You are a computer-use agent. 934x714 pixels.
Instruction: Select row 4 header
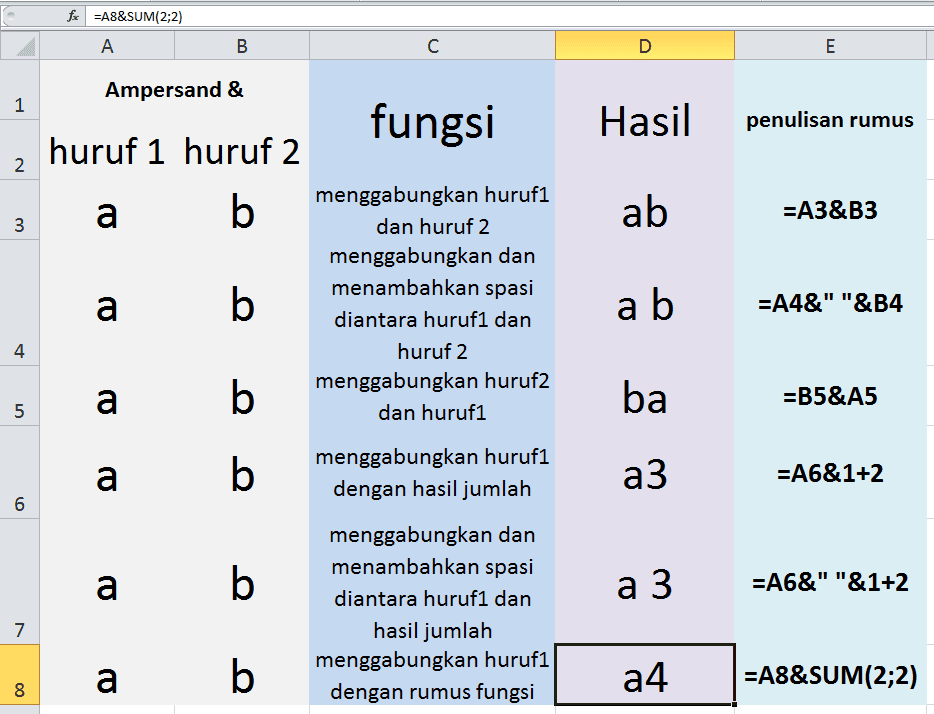20,303
